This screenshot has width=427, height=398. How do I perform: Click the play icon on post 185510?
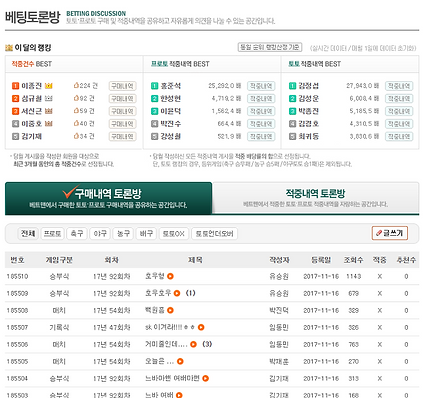(170, 276)
